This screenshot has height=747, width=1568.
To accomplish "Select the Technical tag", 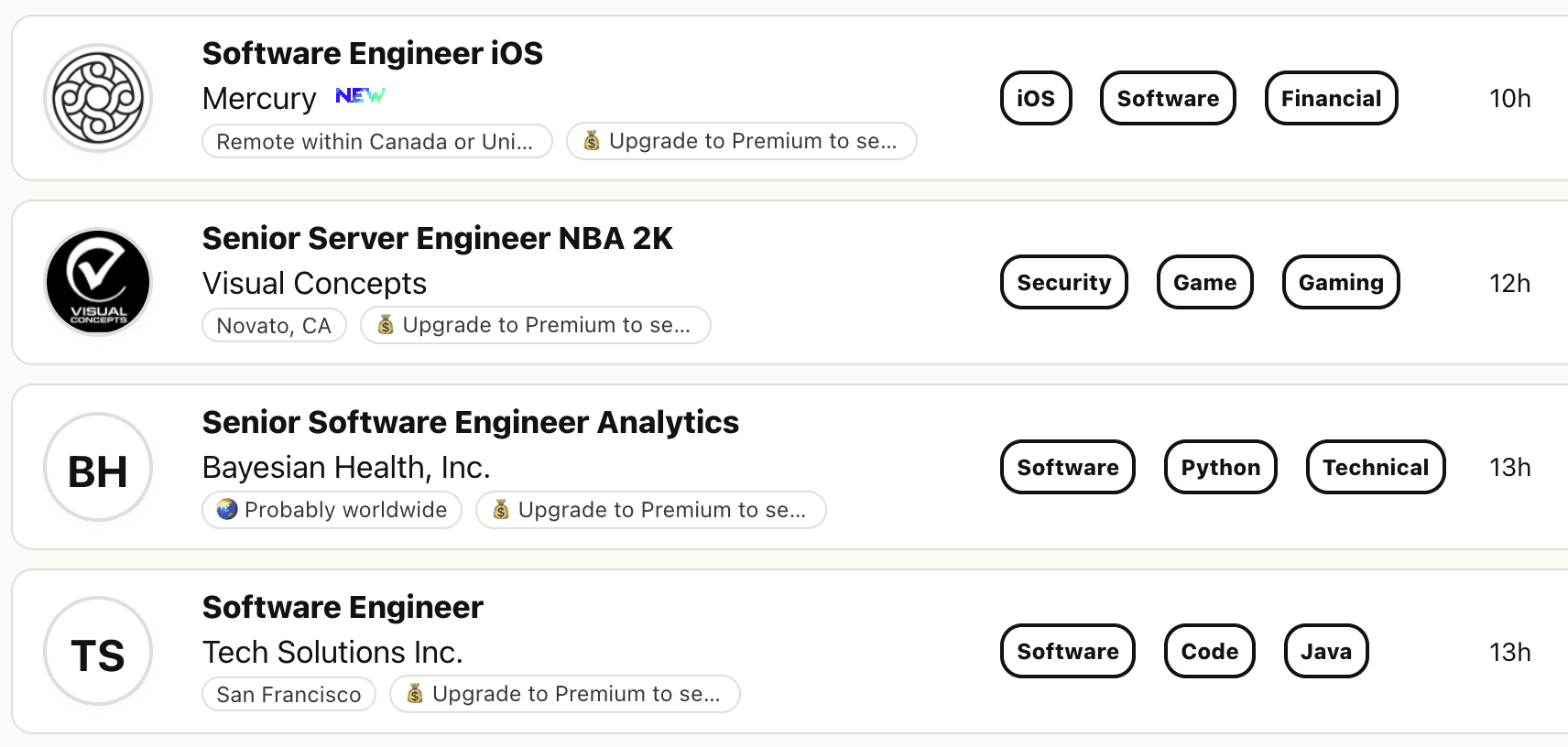I will tap(1375, 467).
